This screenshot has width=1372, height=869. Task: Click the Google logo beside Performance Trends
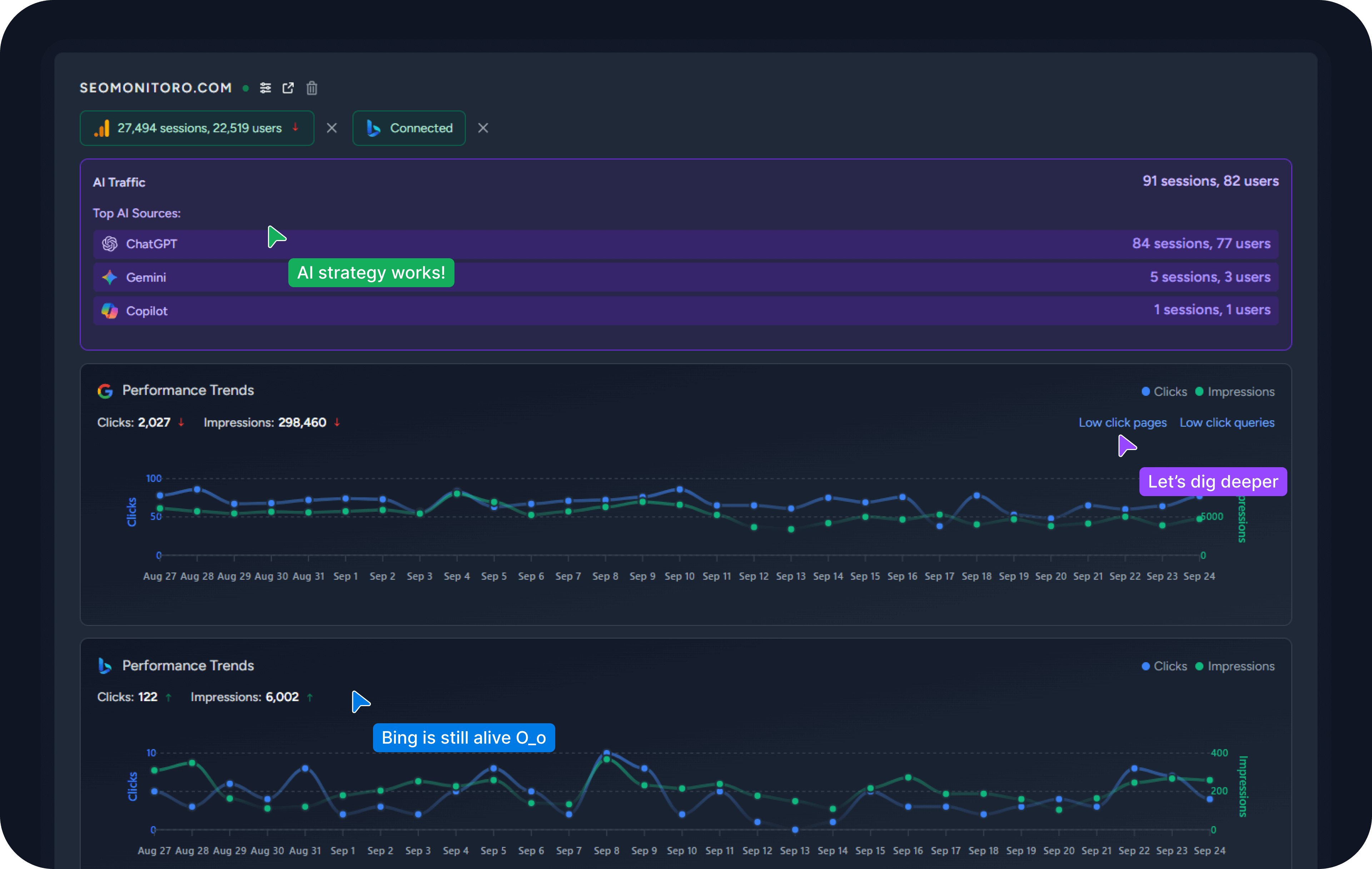click(105, 391)
